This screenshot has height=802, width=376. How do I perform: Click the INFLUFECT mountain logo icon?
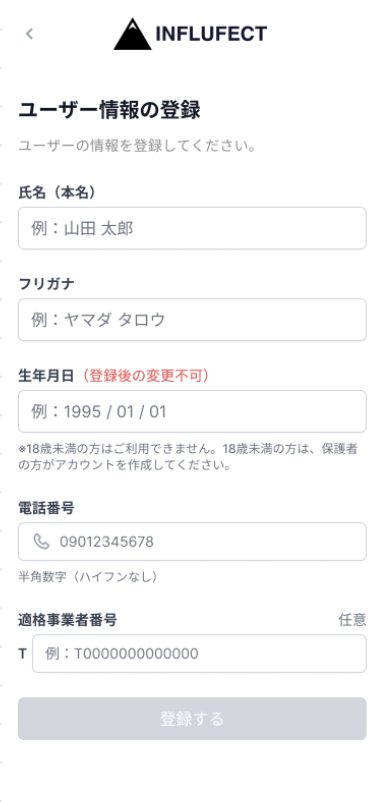132,34
